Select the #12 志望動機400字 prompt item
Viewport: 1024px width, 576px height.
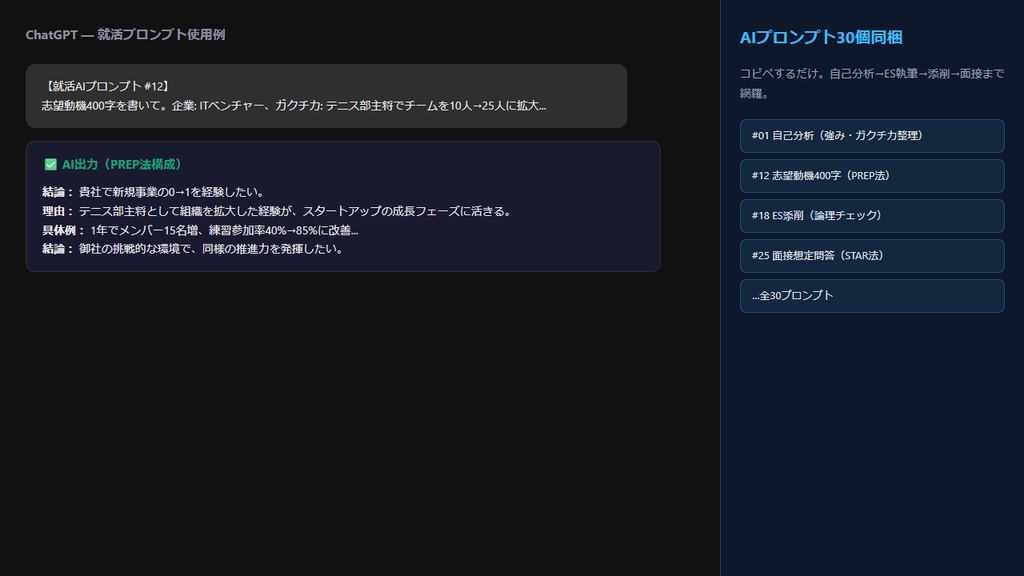point(872,176)
